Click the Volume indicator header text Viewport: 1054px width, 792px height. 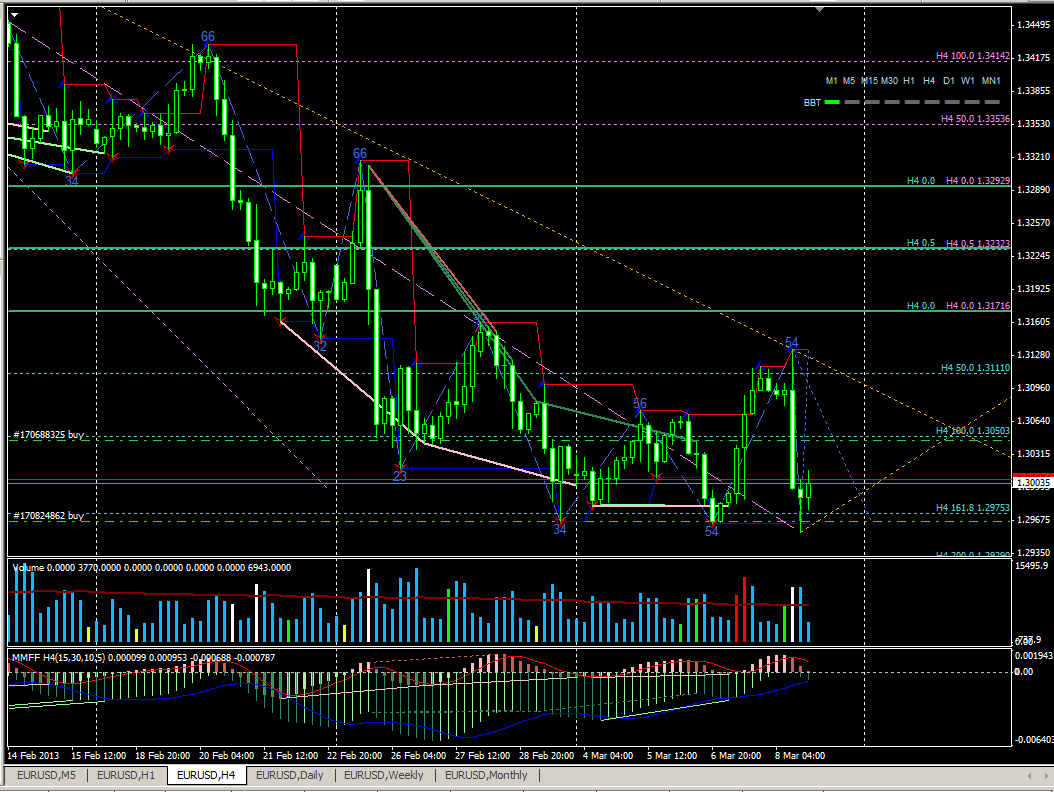(x=152, y=567)
